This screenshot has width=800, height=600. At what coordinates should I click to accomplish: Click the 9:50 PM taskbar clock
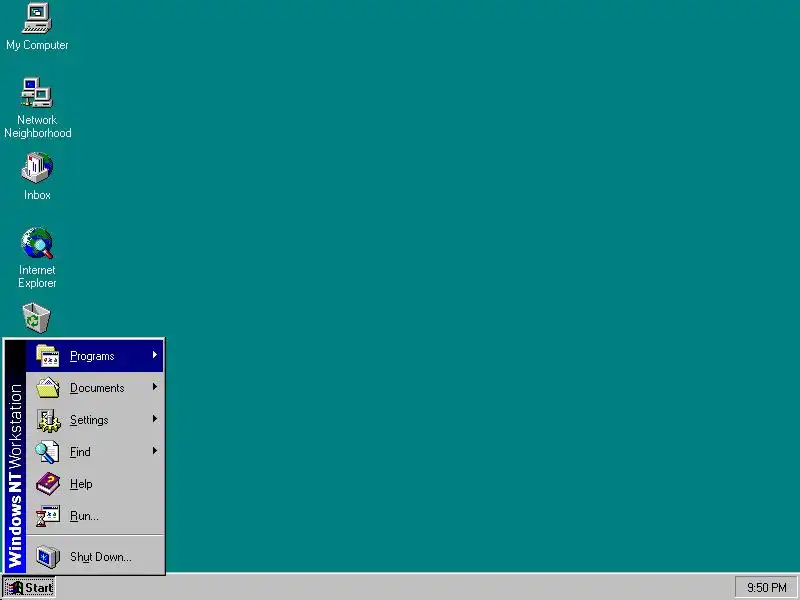point(766,588)
